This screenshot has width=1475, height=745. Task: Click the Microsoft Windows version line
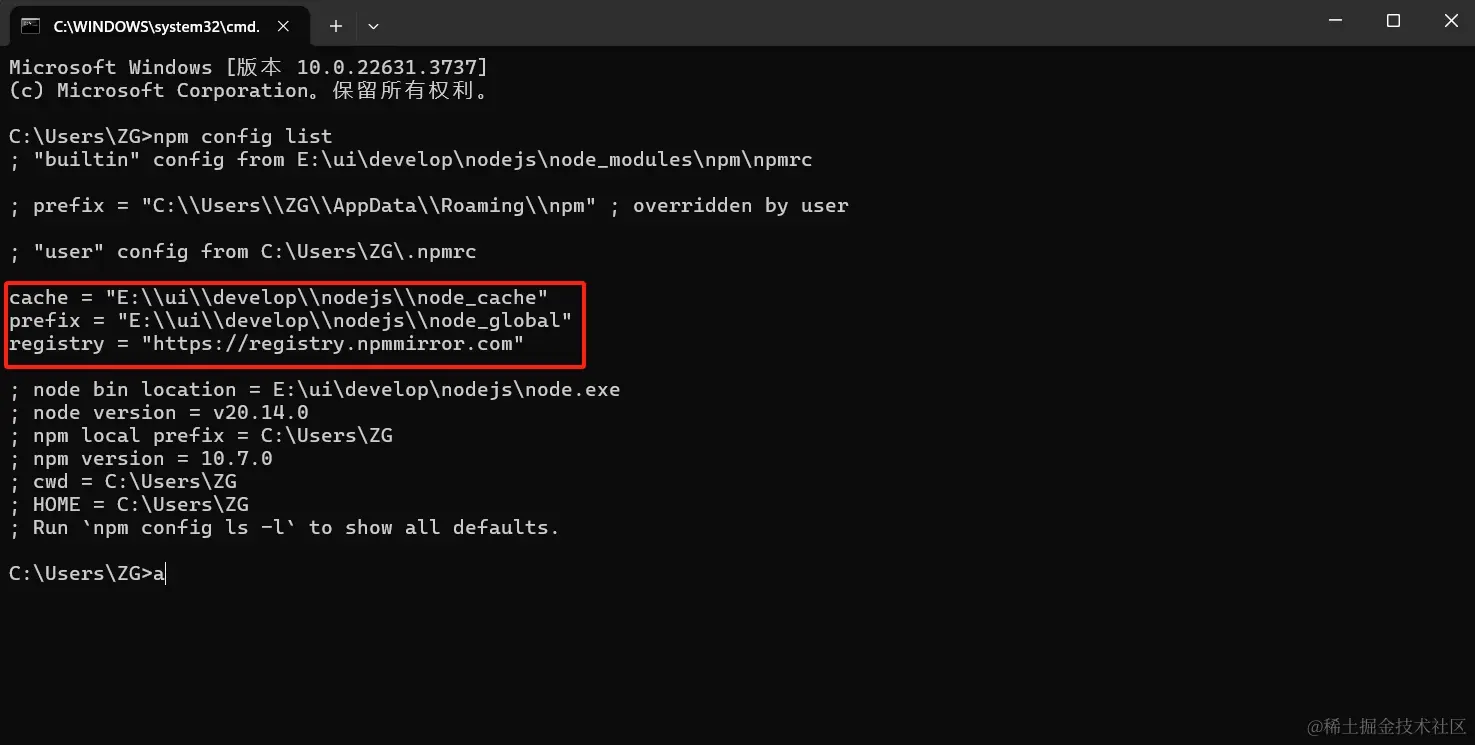248,68
